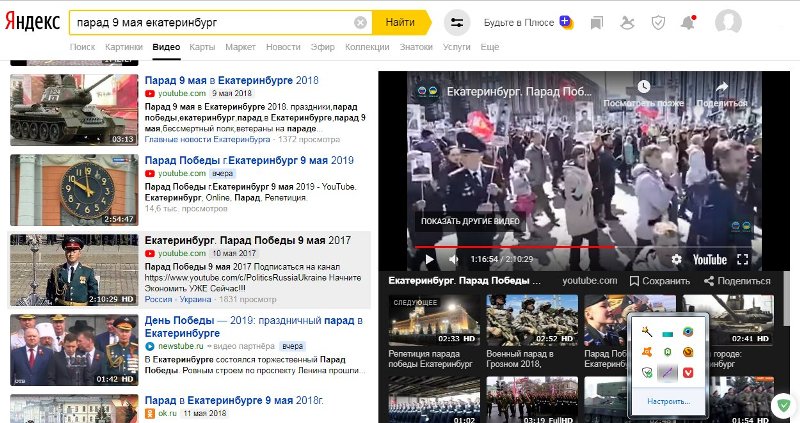Play the video with the play button
The image size is (800, 423).
(x=430, y=259)
